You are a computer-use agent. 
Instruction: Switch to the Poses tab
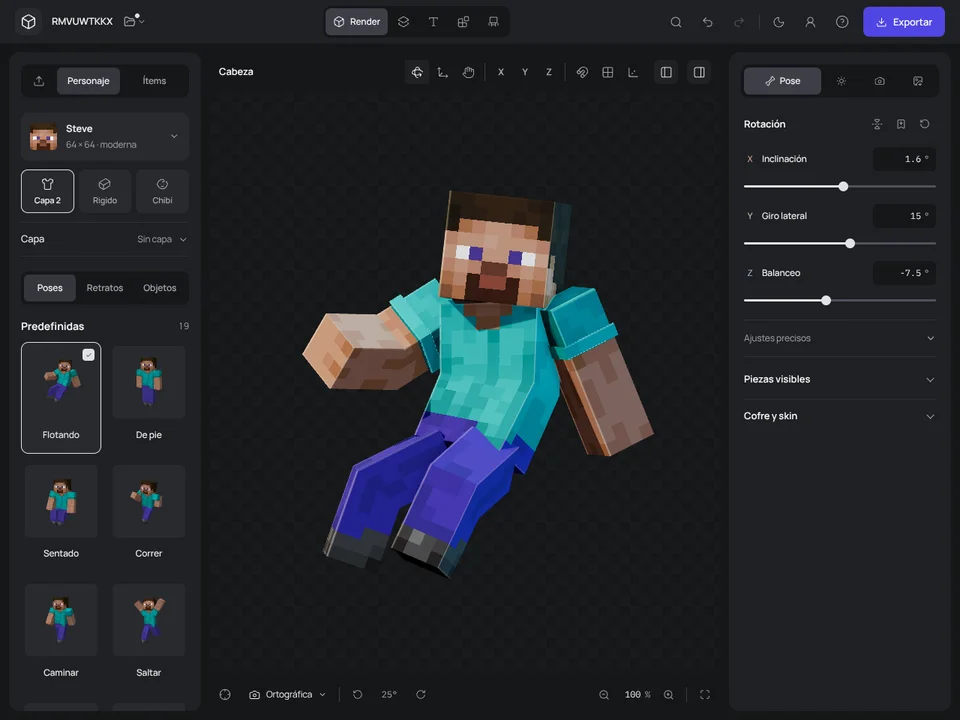point(50,288)
